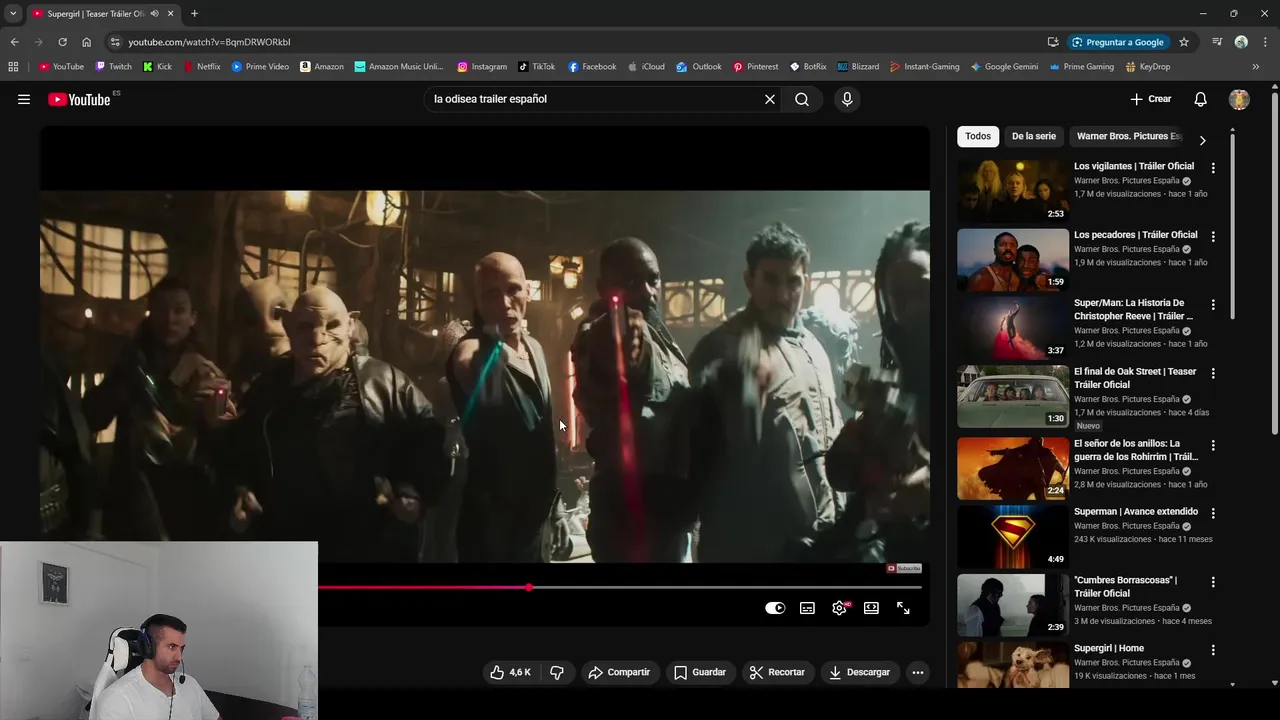Open Superman Avance extendido thumbnail

click(1013, 536)
